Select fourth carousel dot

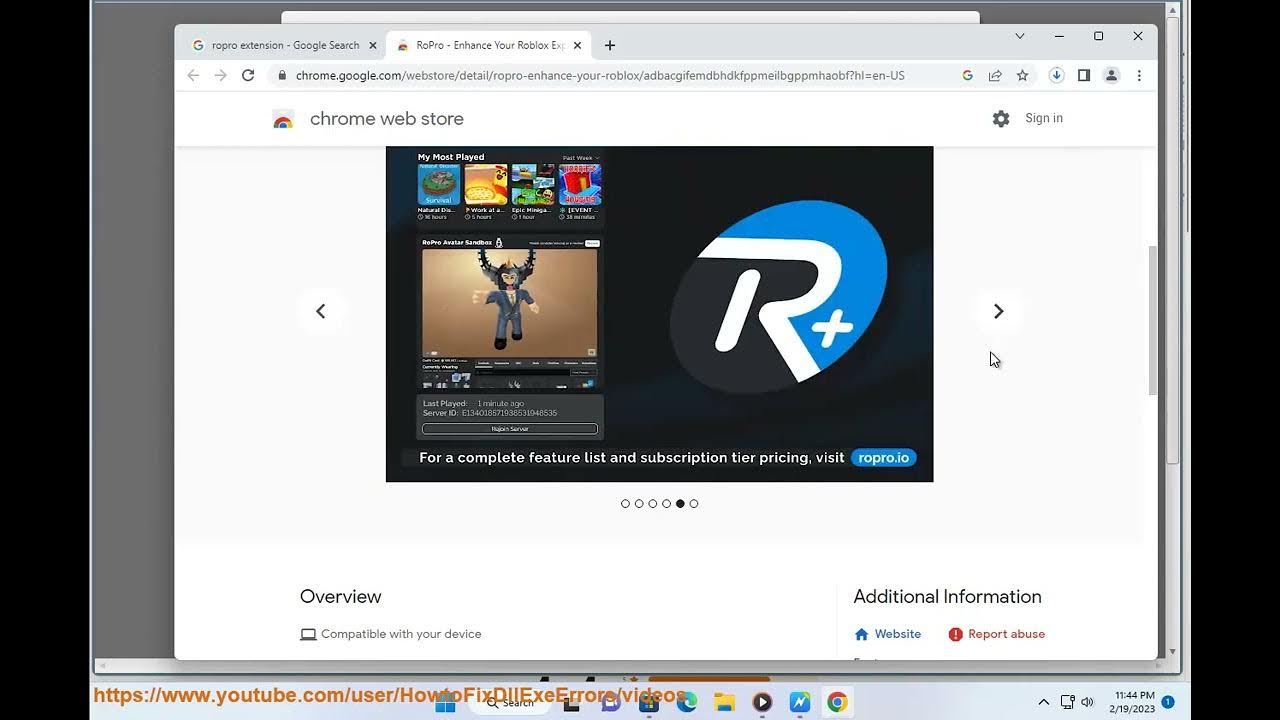coord(666,504)
